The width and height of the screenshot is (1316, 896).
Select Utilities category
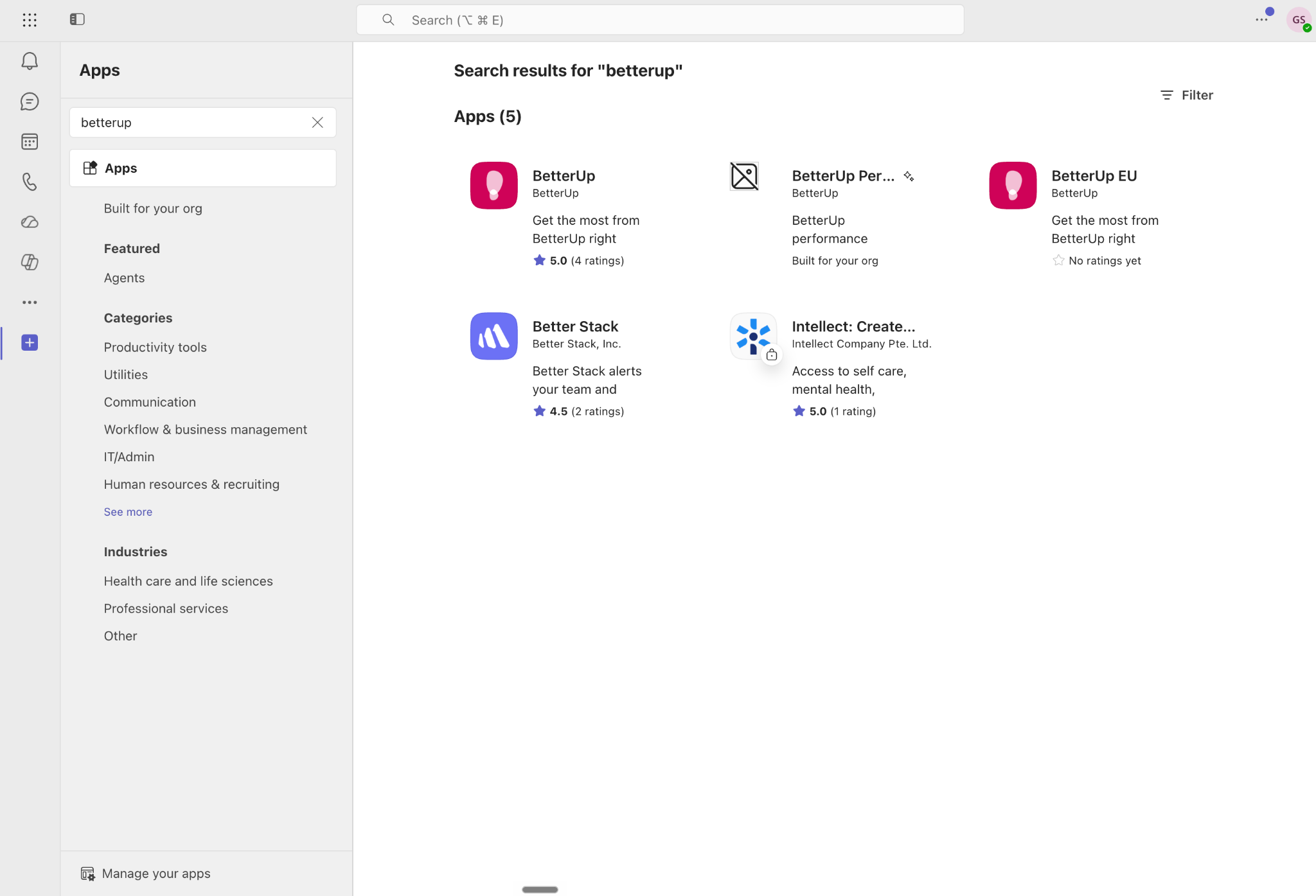pyautogui.click(x=125, y=374)
